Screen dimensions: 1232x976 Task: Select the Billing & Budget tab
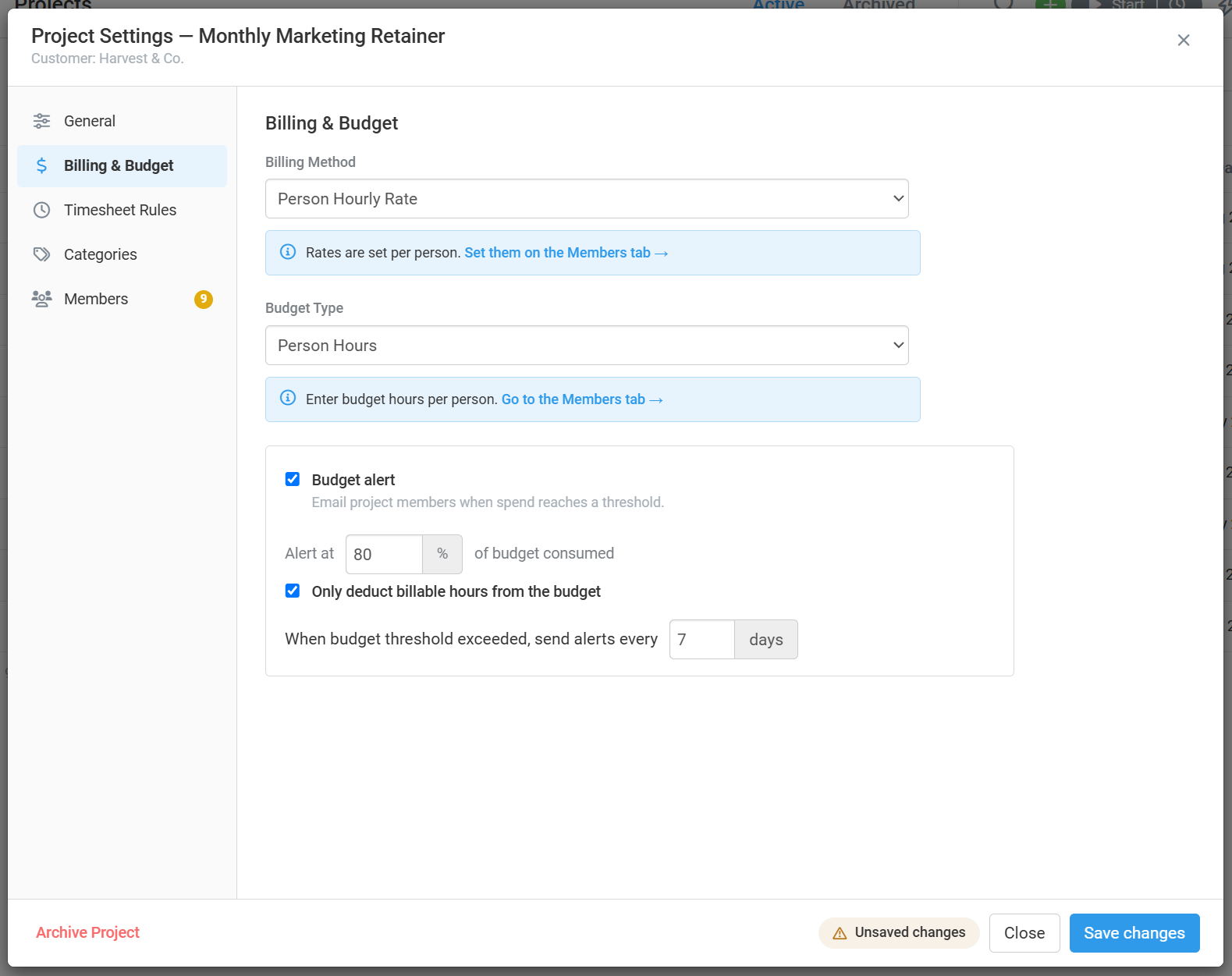tap(122, 165)
